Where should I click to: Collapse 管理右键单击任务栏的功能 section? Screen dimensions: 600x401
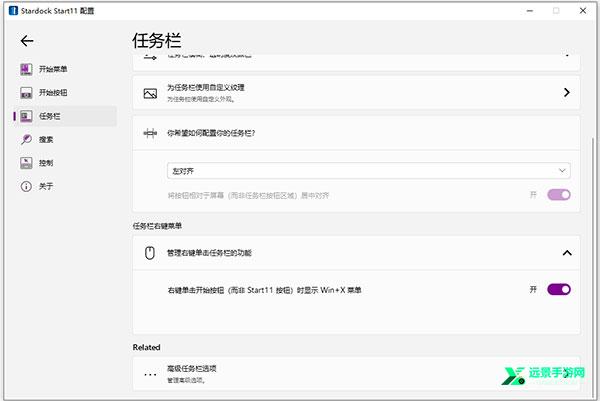(x=567, y=253)
